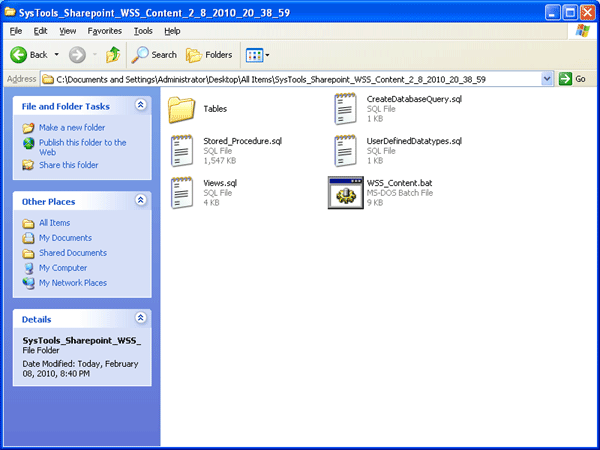Screen dimensions: 600x450
Task: Open the Back history dropdown arrow
Action: pos(57,55)
